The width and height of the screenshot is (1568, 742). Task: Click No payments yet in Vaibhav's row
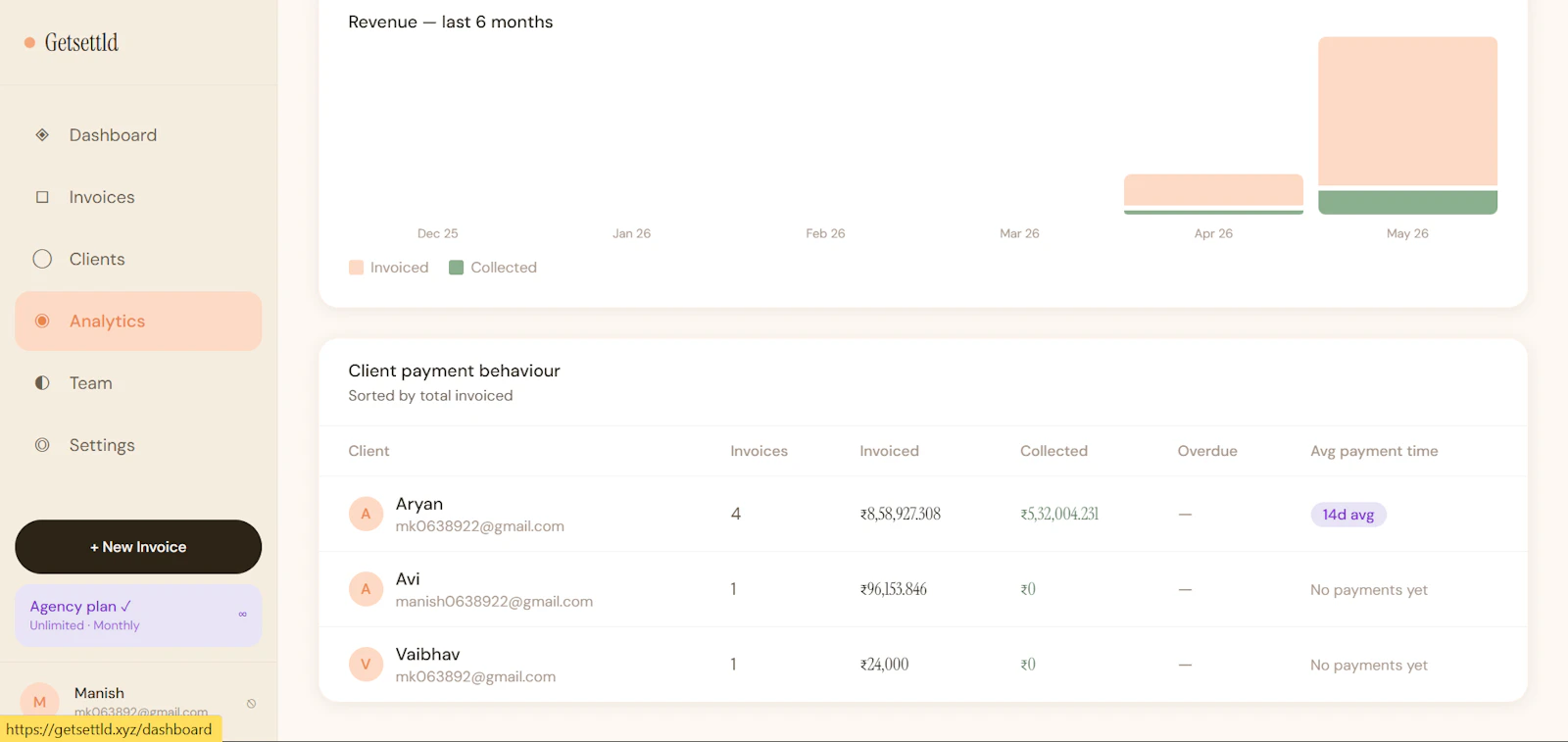(1369, 666)
